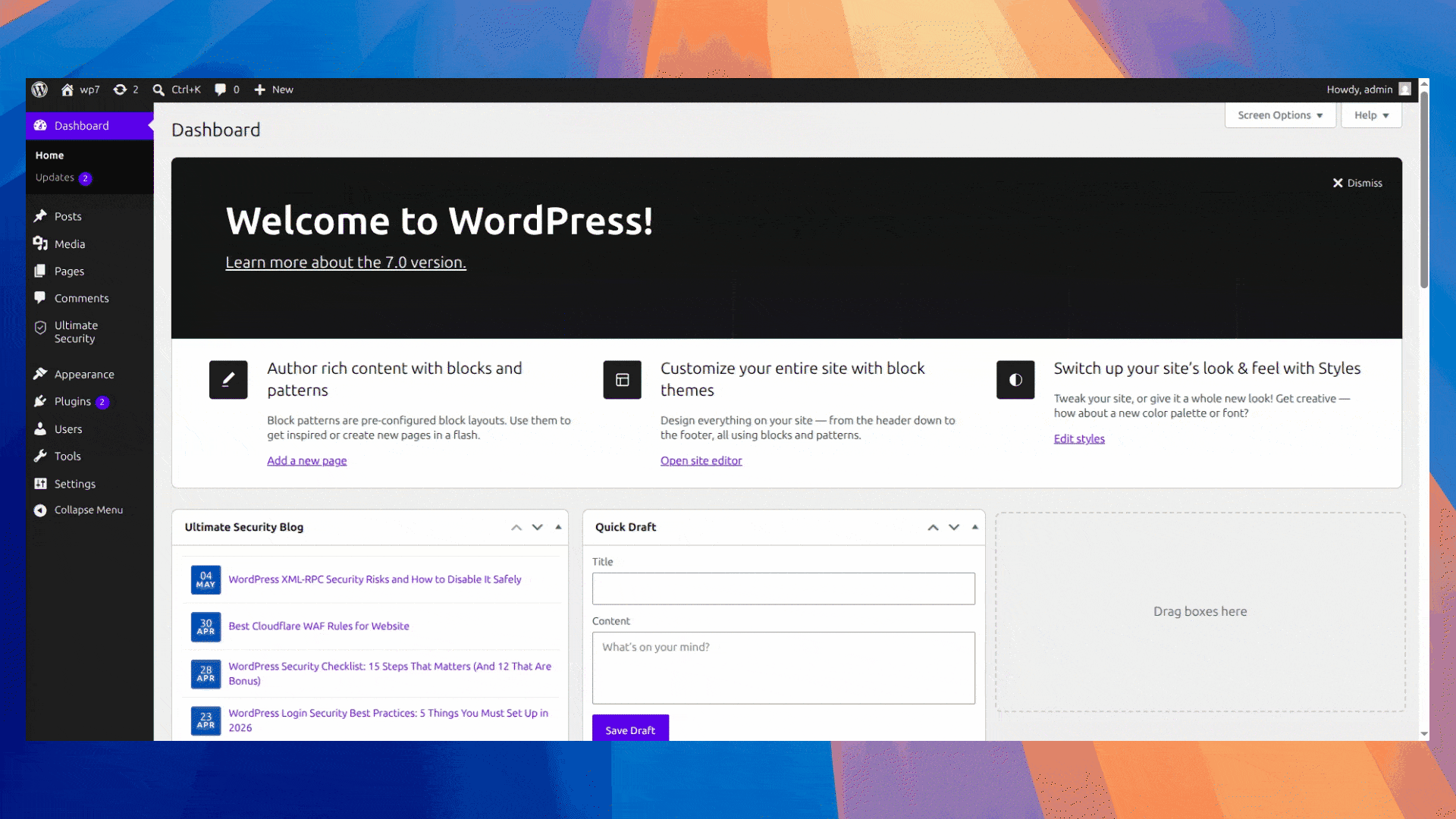Image resolution: width=1456 pixels, height=819 pixels.
Task: Follow the Open site editor link
Action: coord(701,461)
